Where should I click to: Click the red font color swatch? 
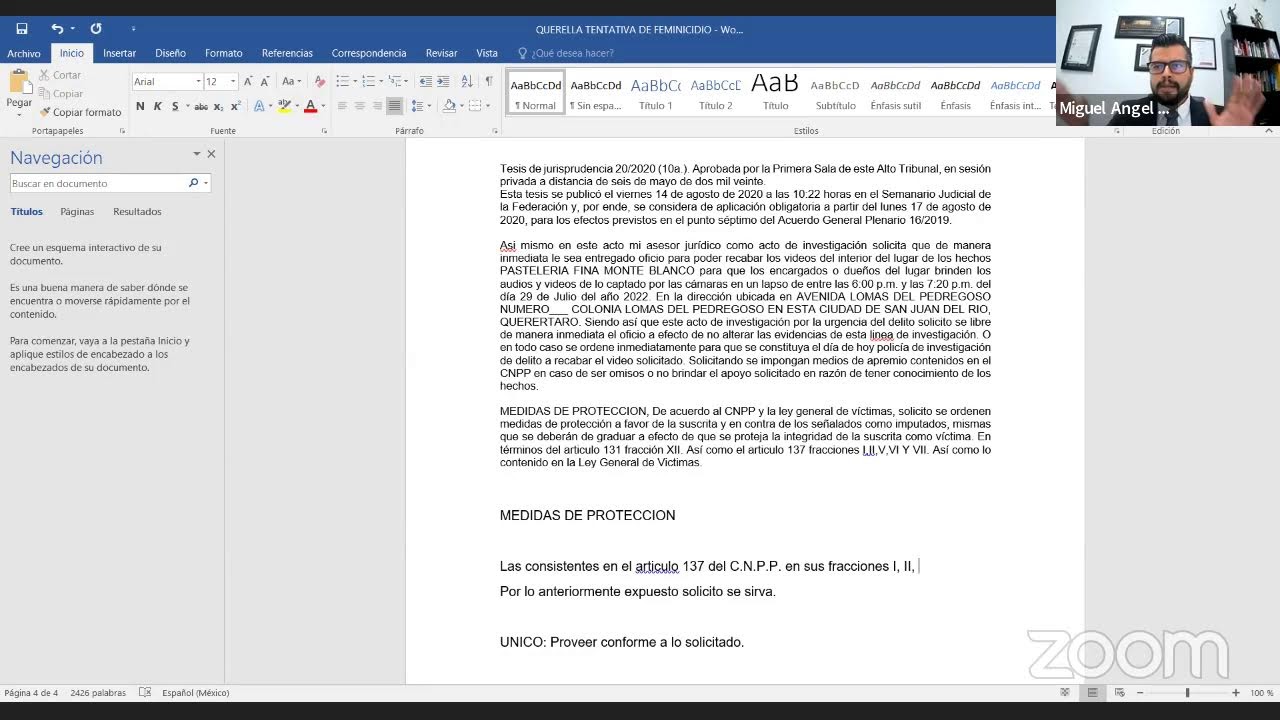click(310, 106)
